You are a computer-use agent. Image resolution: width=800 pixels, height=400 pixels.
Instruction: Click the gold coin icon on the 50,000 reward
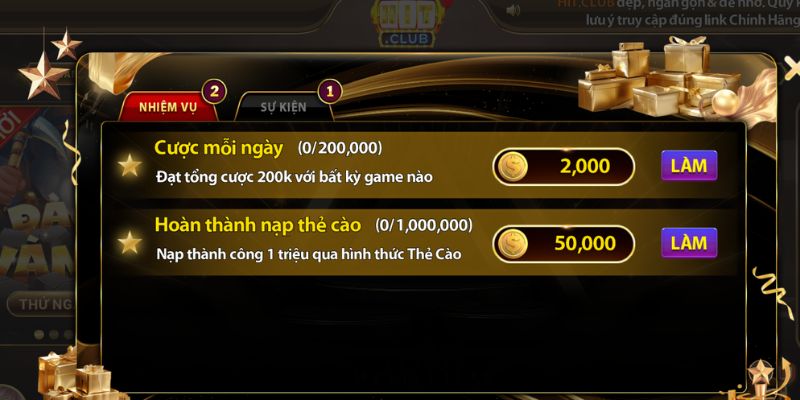tap(513, 244)
